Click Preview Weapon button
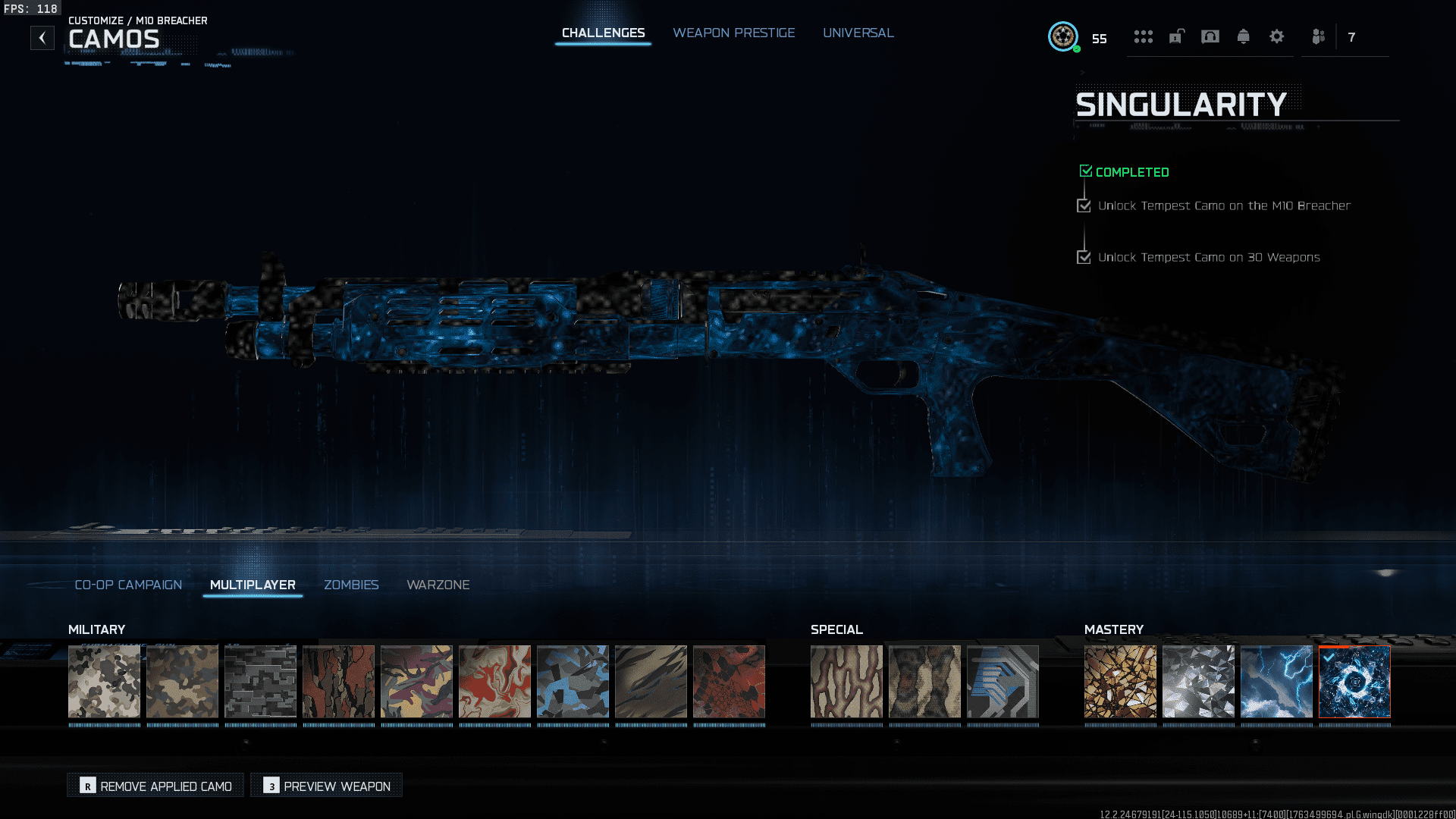 tap(327, 786)
